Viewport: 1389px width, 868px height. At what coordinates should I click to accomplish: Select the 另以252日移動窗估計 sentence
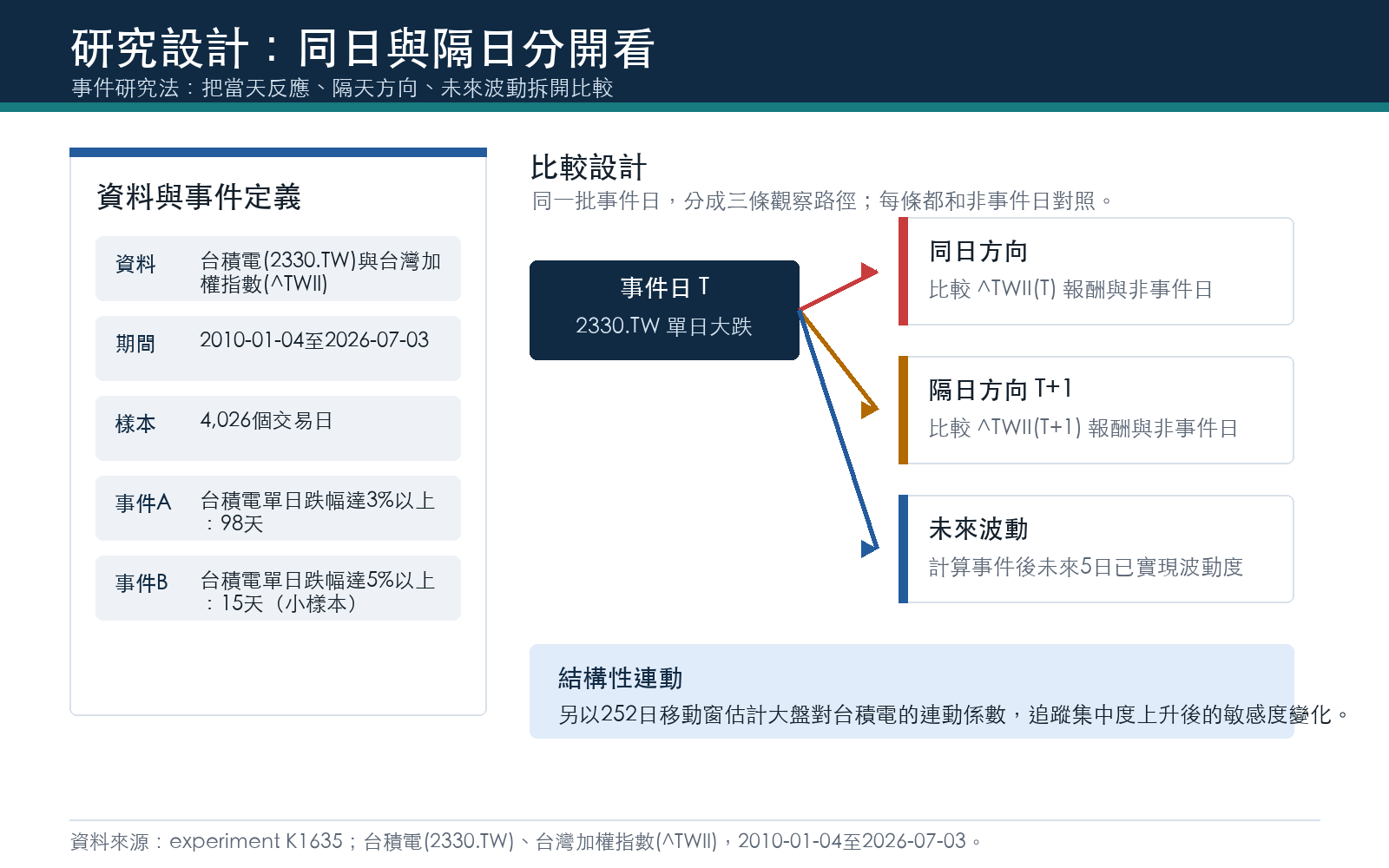(954, 714)
